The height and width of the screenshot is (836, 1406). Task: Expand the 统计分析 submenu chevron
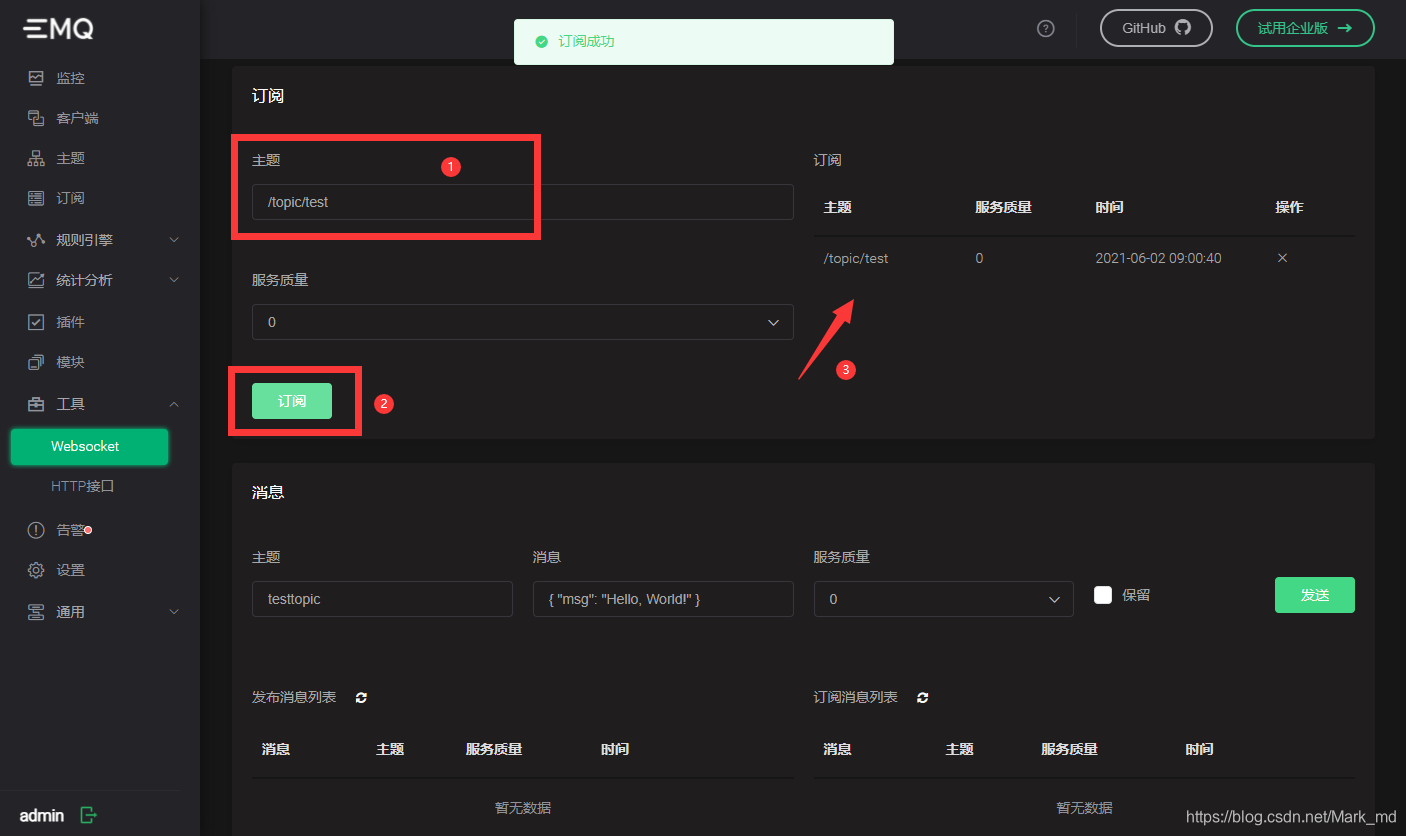point(174,280)
